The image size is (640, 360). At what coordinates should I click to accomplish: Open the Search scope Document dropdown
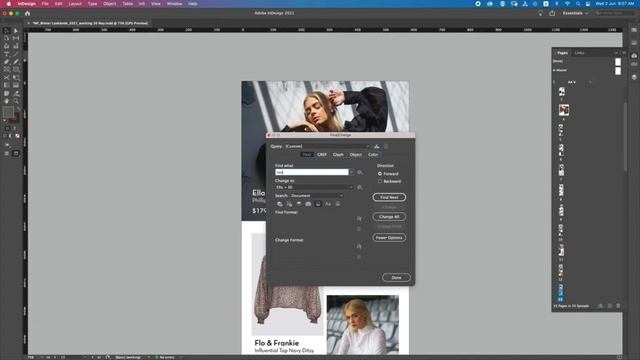317,196
